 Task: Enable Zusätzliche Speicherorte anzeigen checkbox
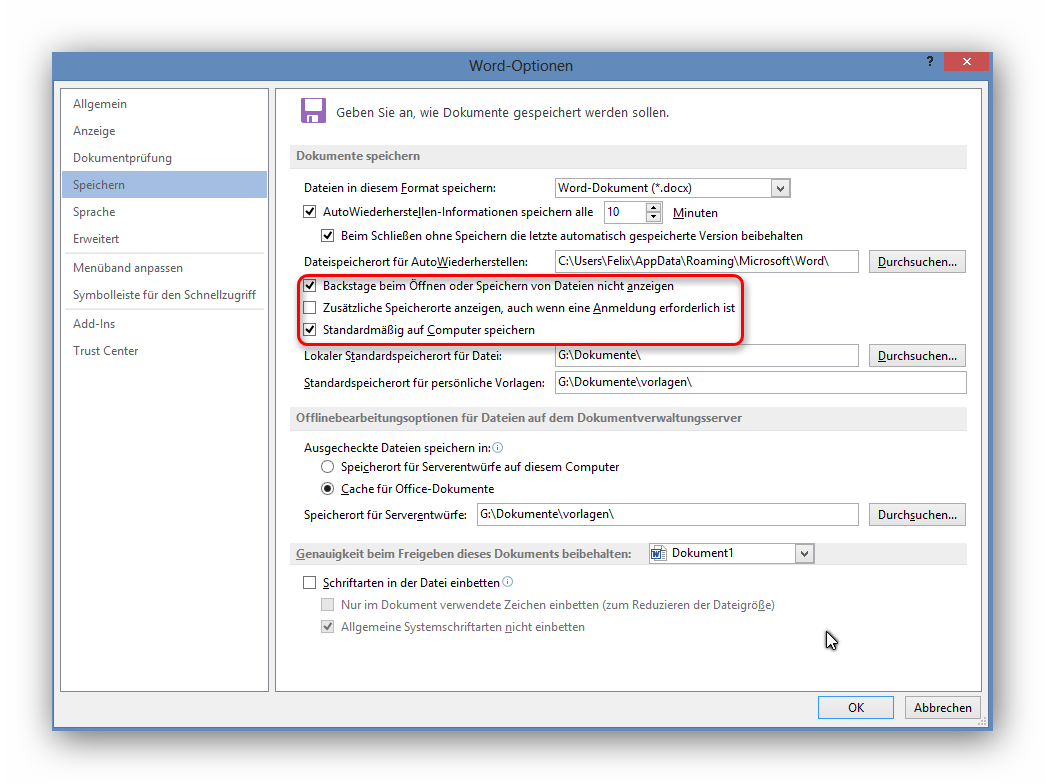pyautogui.click(x=309, y=308)
